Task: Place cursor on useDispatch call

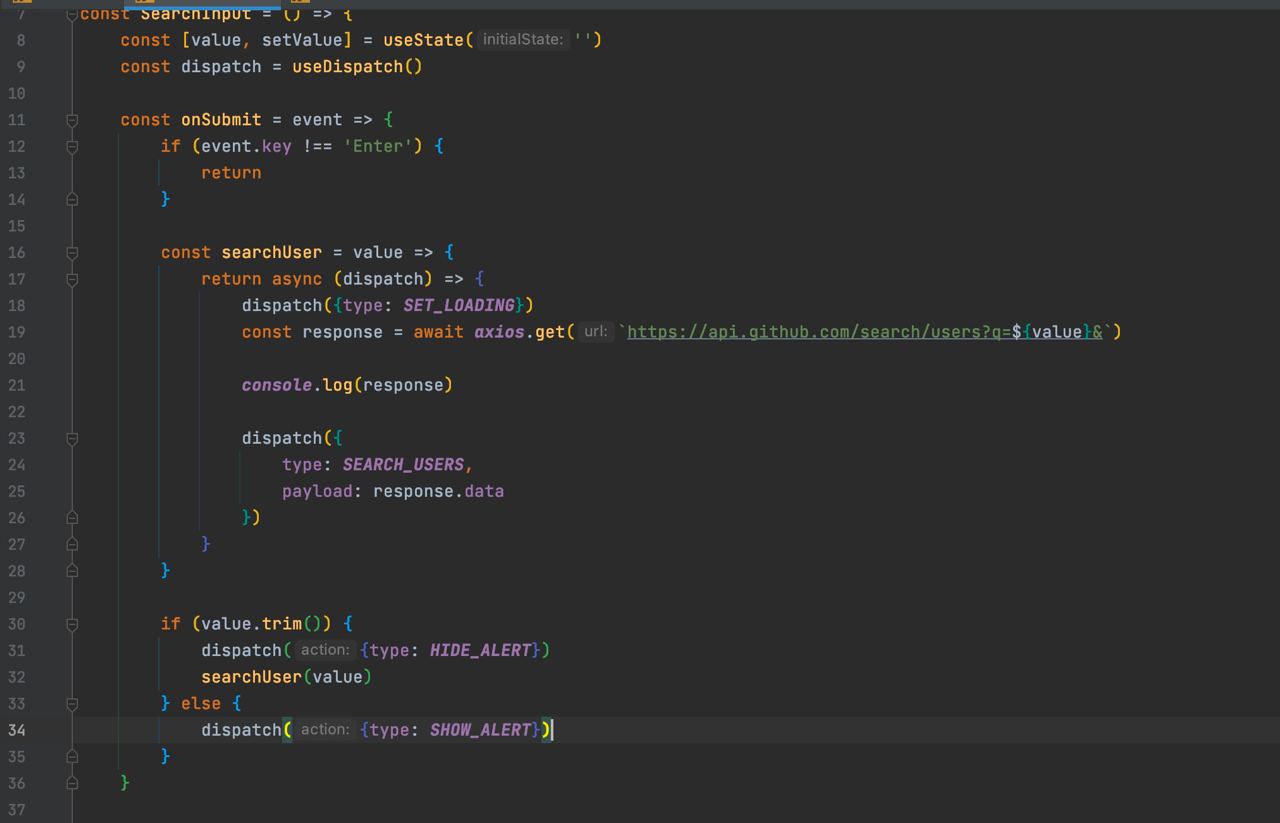Action: pos(347,67)
